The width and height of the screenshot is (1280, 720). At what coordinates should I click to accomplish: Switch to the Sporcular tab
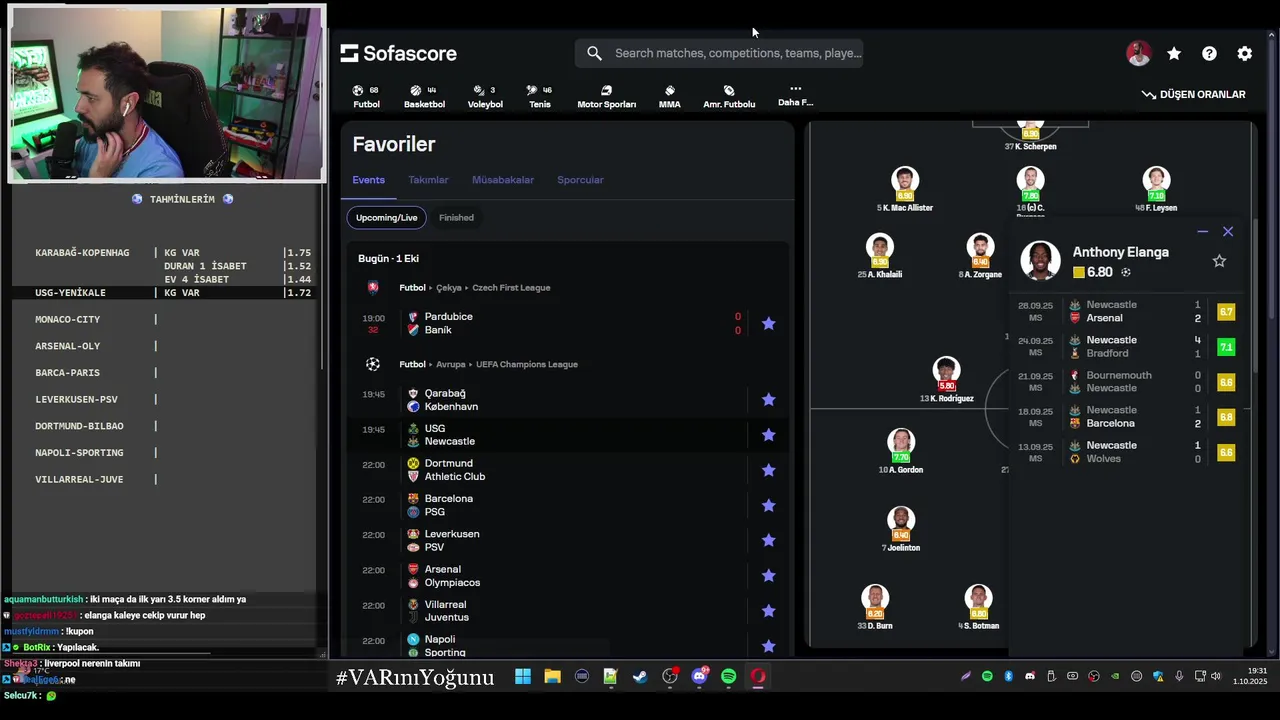(580, 180)
